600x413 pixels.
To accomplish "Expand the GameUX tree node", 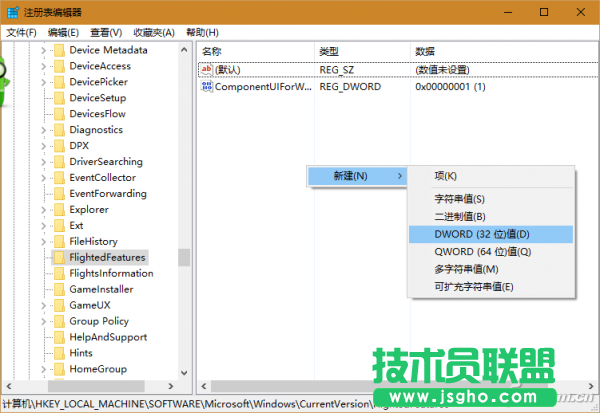I will click(43, 305).
